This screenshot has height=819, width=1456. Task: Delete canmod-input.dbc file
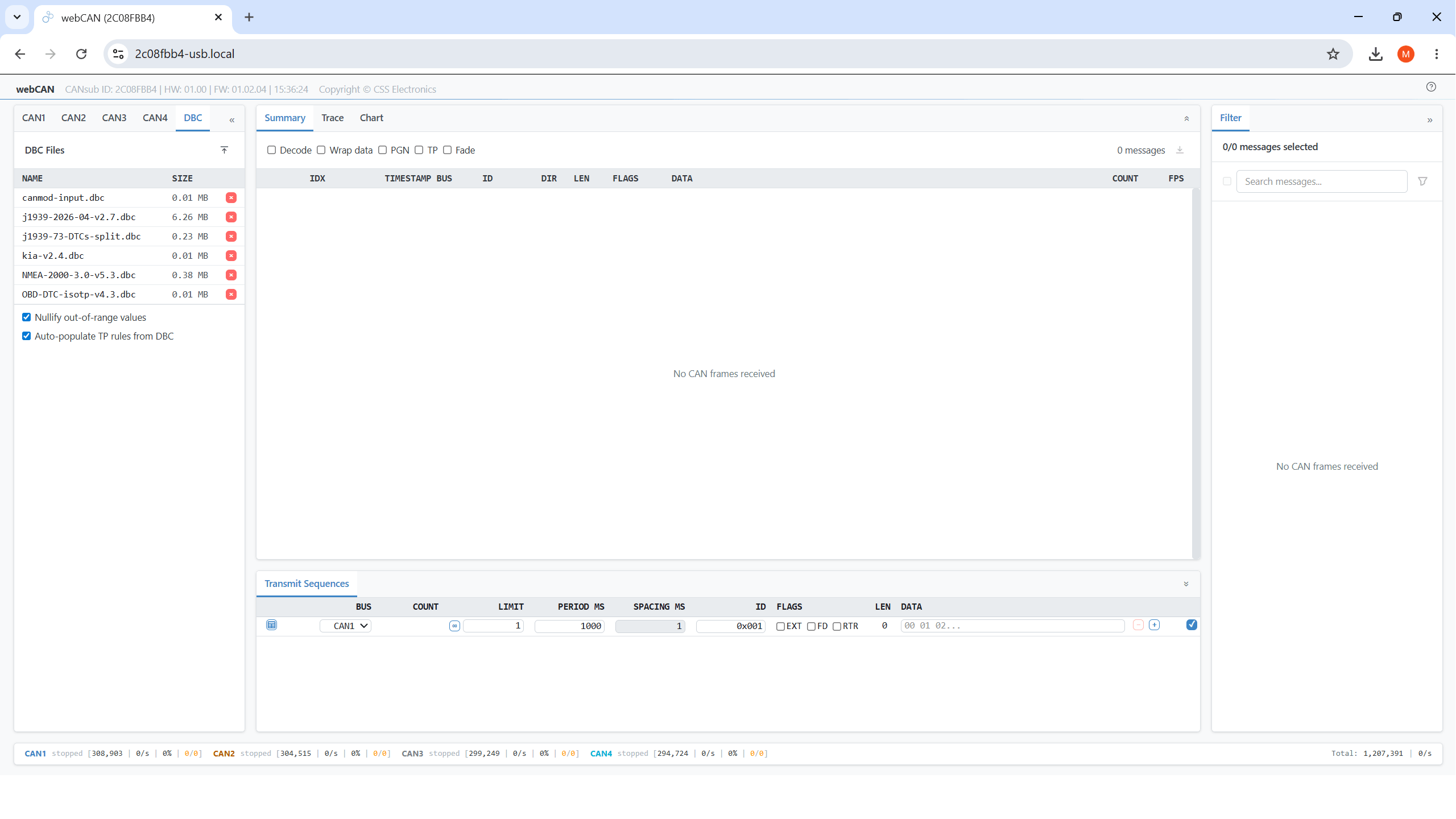pyautogui.click(x=231, y=197)
